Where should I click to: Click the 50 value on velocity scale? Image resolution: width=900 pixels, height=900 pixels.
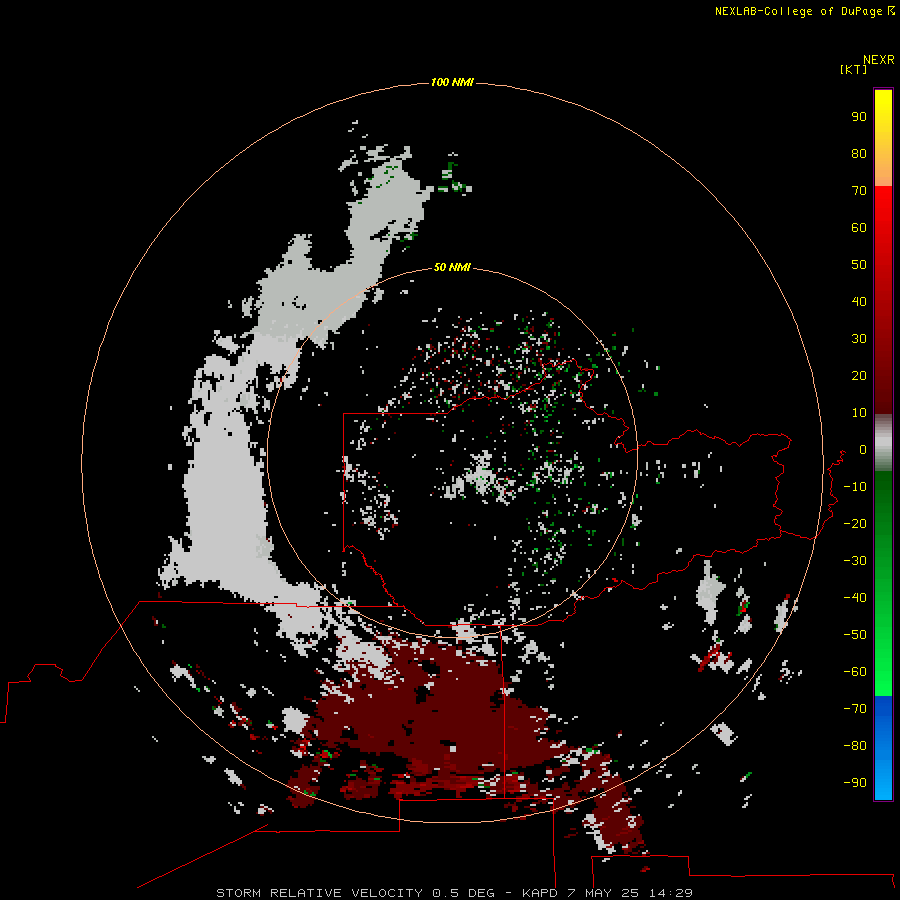pyautogui.click(x=859, y=265)
